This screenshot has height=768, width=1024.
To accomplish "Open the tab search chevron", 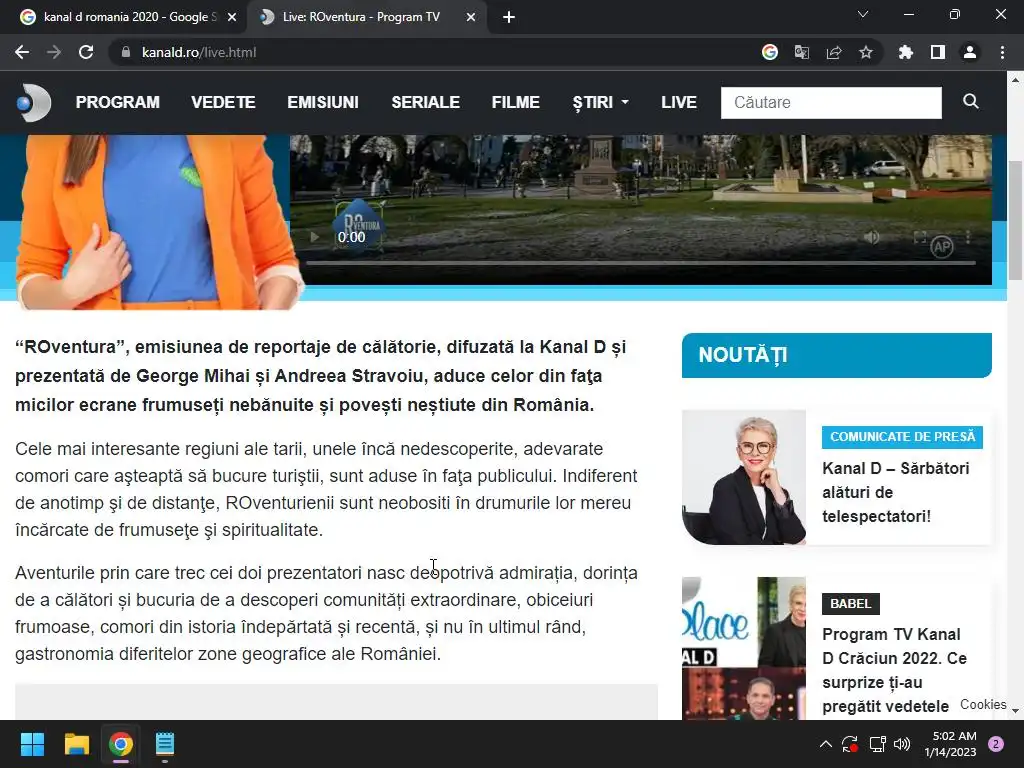I will click(863, 14).
